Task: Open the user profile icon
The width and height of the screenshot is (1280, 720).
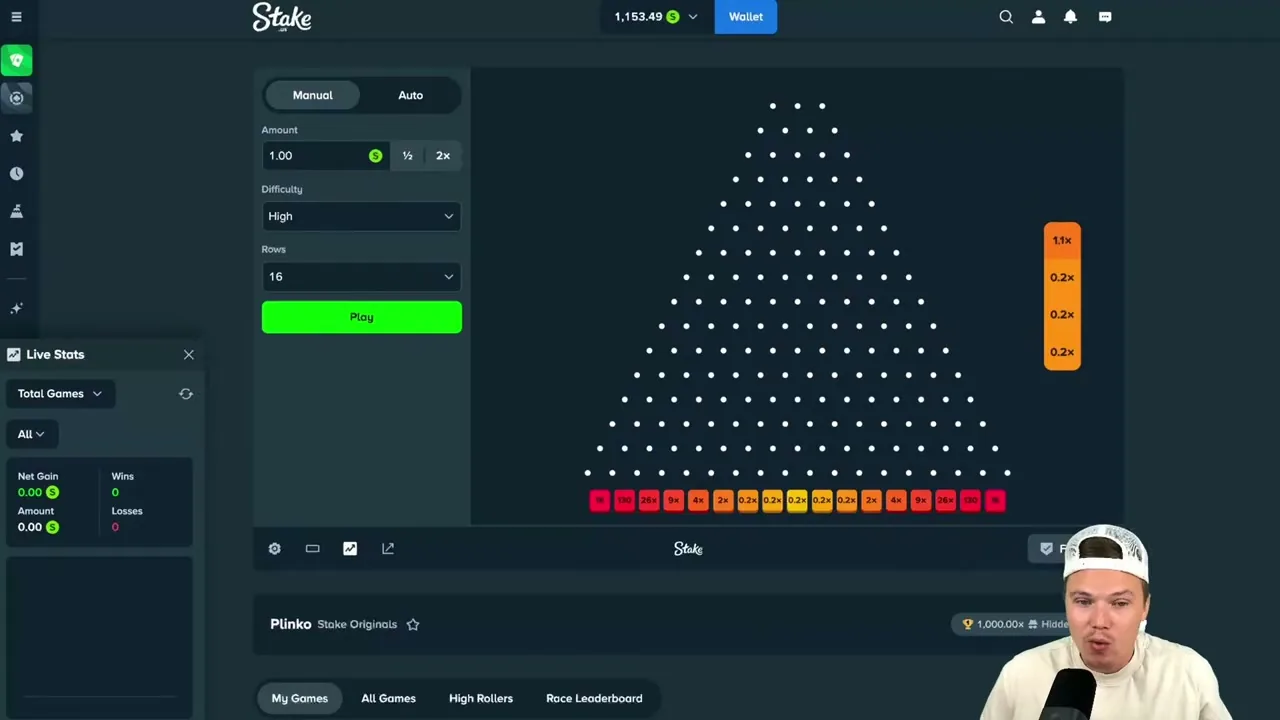Action: click(x=1038, y=17)
